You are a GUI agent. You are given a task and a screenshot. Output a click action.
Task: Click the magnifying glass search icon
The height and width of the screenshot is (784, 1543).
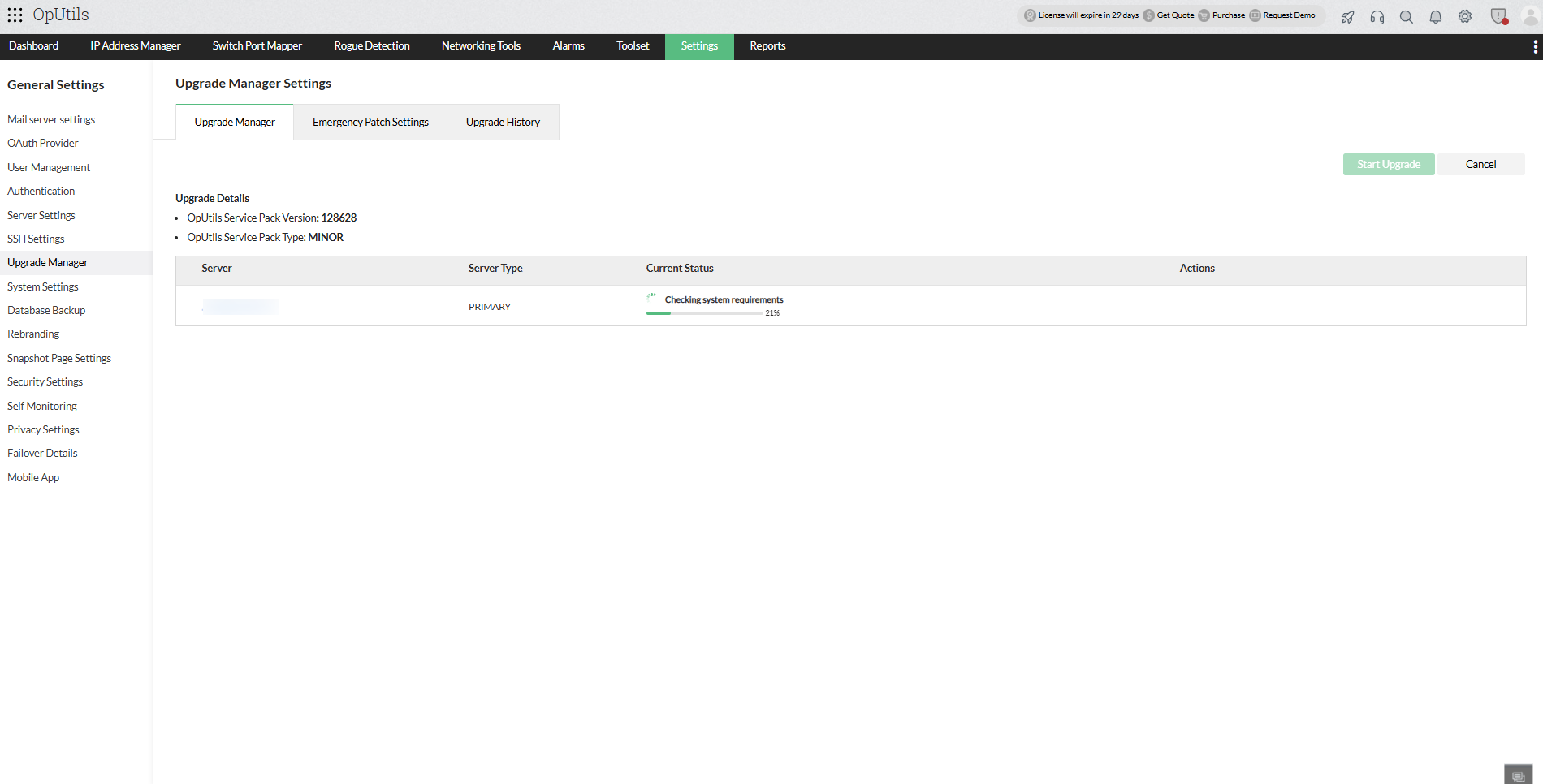[x=1407, y=16]
